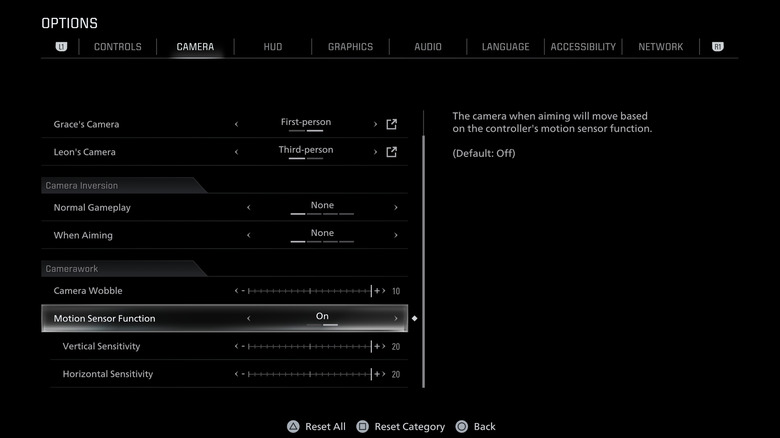Open the Accessibility tab
The width and height of the screenshot is (780, 438).
coord(583,47)
